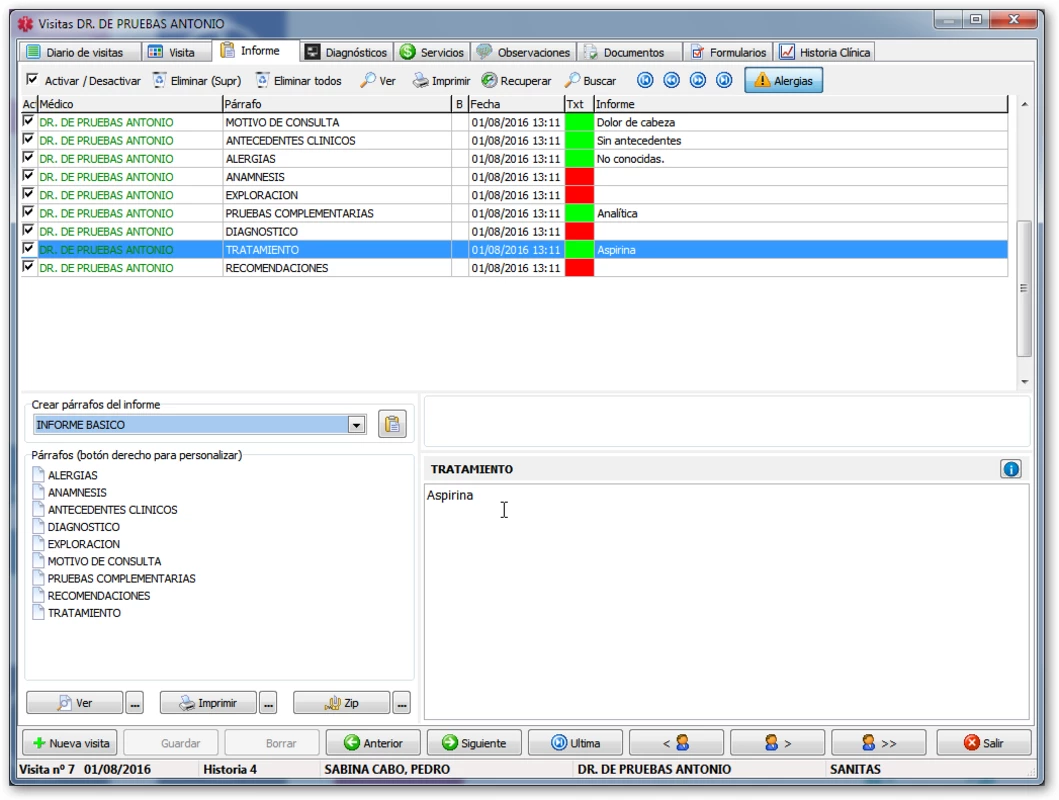Click the previous patient button
This screenshot has width=1059, height=800.
676,743
